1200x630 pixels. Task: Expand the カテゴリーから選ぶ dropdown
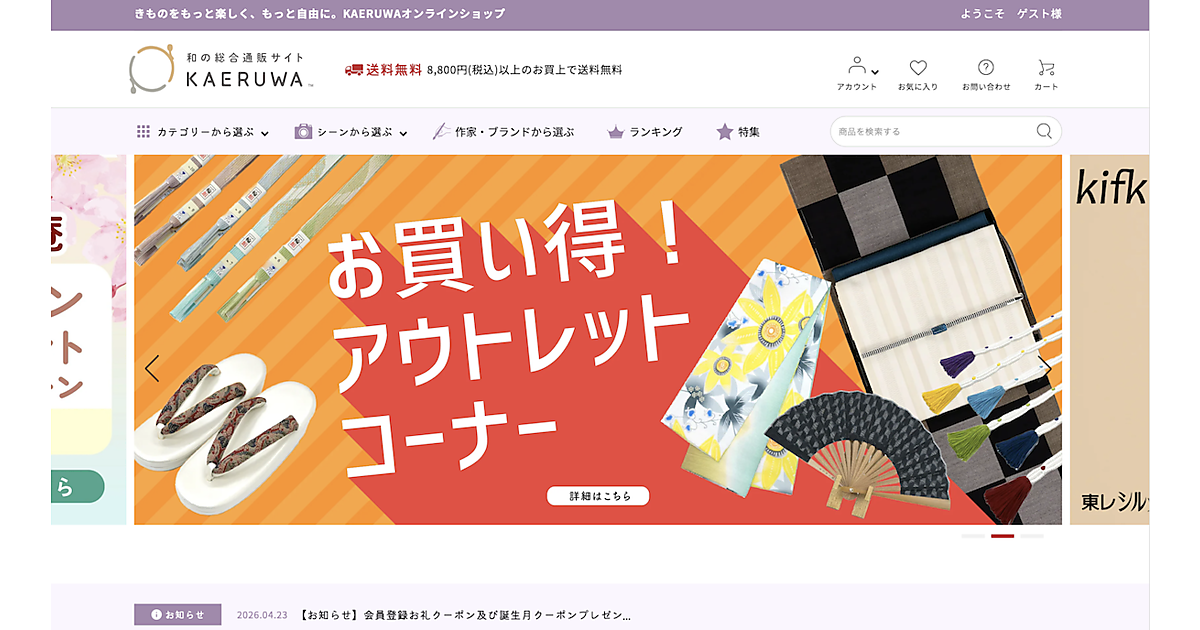point(203,132)
